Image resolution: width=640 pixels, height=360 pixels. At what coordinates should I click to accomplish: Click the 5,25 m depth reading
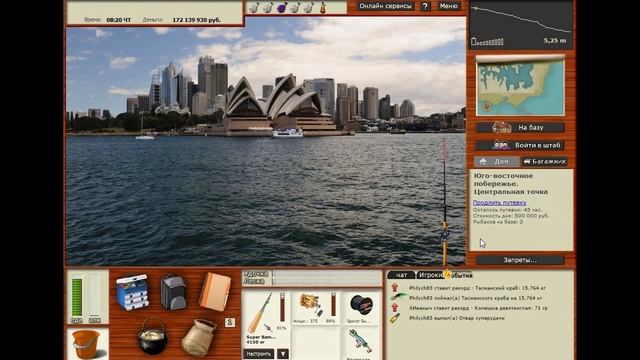(x=555, y=41)
